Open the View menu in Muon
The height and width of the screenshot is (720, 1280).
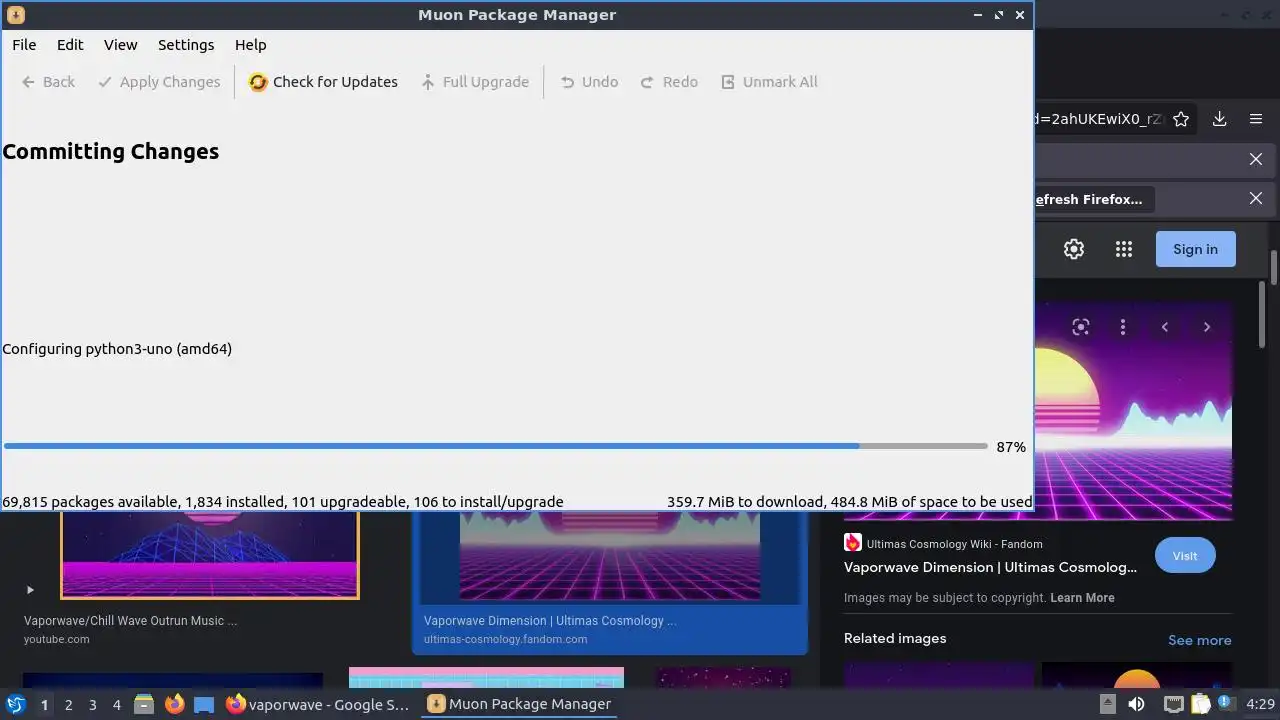(120, 45)
